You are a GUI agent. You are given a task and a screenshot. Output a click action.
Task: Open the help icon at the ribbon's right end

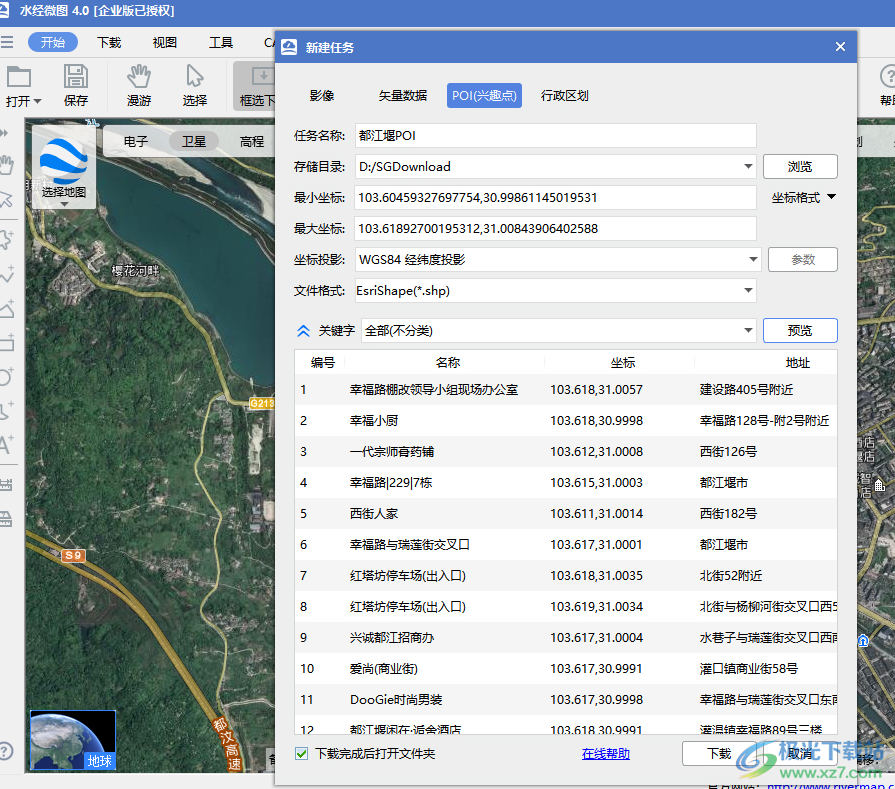pos(888,77)
